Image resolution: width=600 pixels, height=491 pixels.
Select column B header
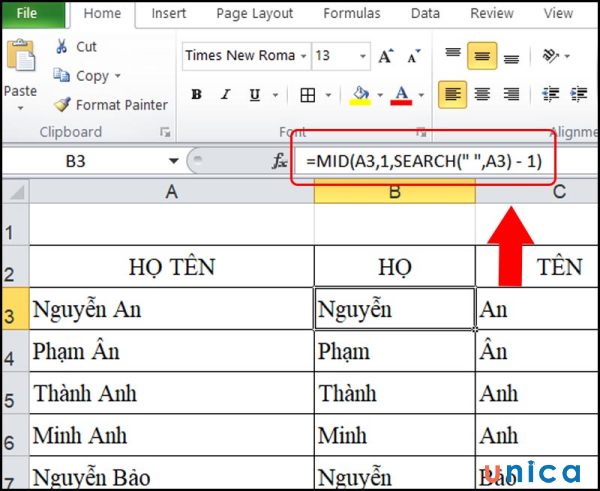click(395, 191)
